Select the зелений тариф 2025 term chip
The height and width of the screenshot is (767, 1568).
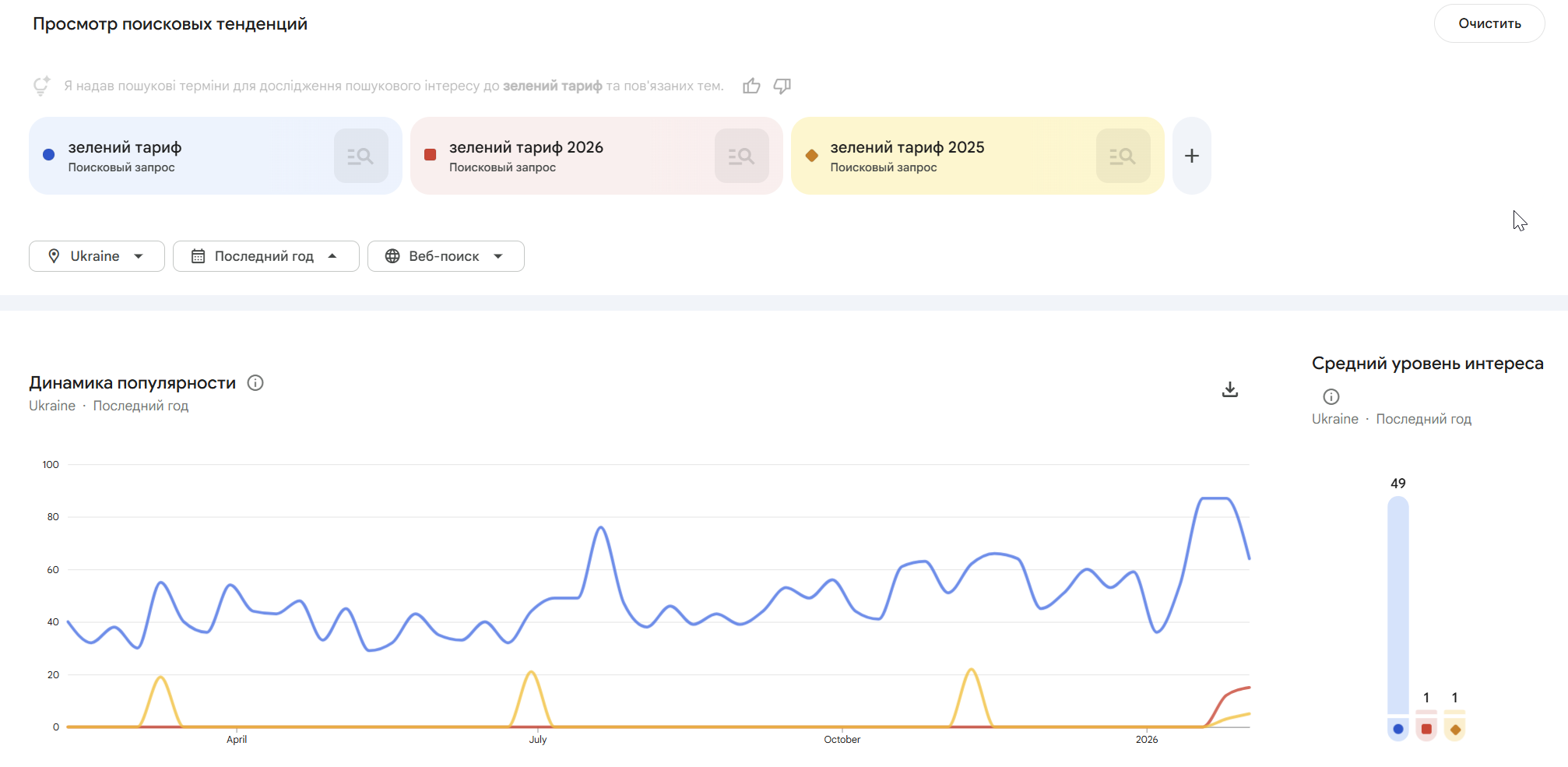942,156
